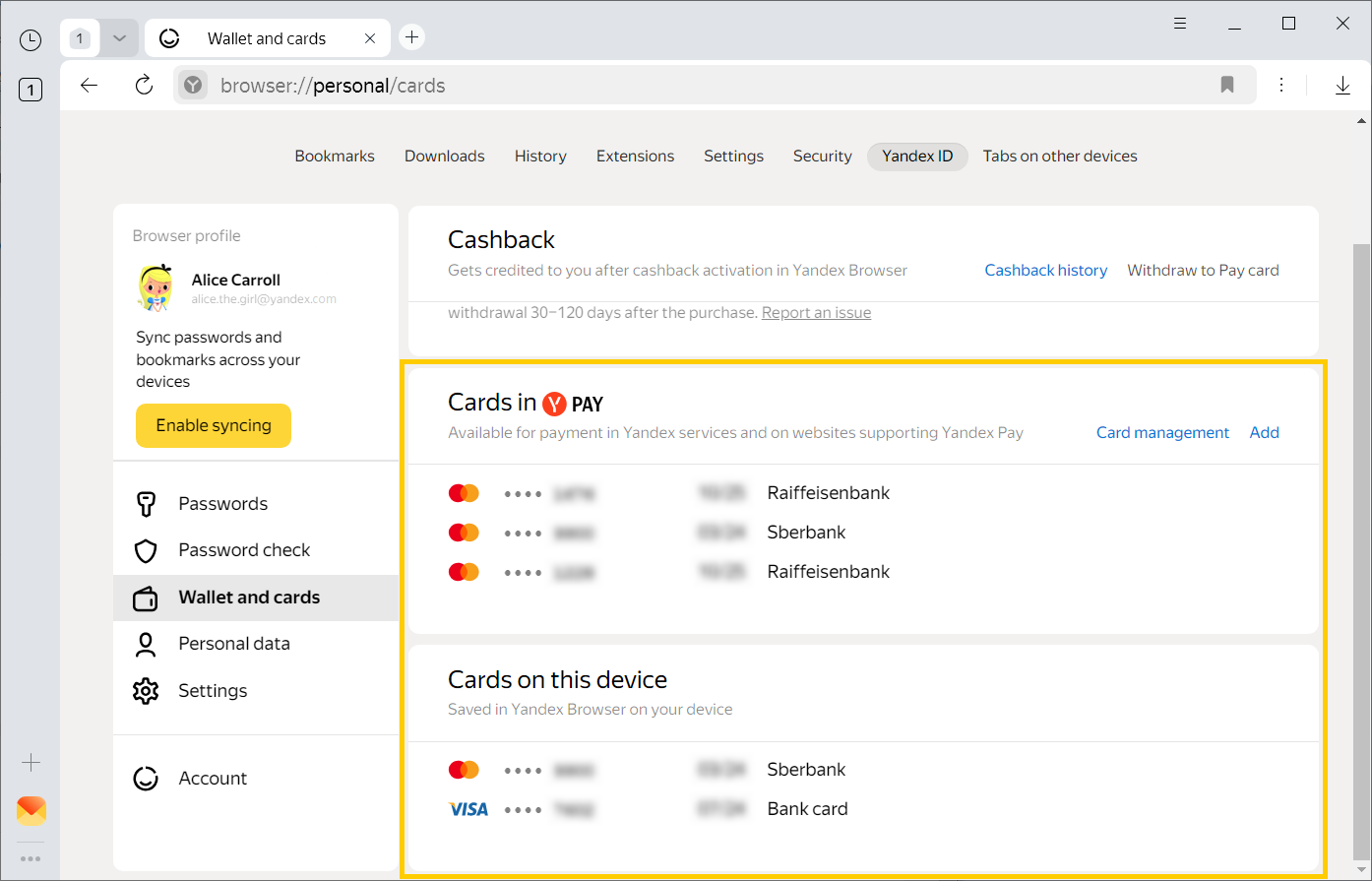This screenshot has width=1372, height=881.
Task: Select Passwords in the sidebar
Action: pos(222,504)
